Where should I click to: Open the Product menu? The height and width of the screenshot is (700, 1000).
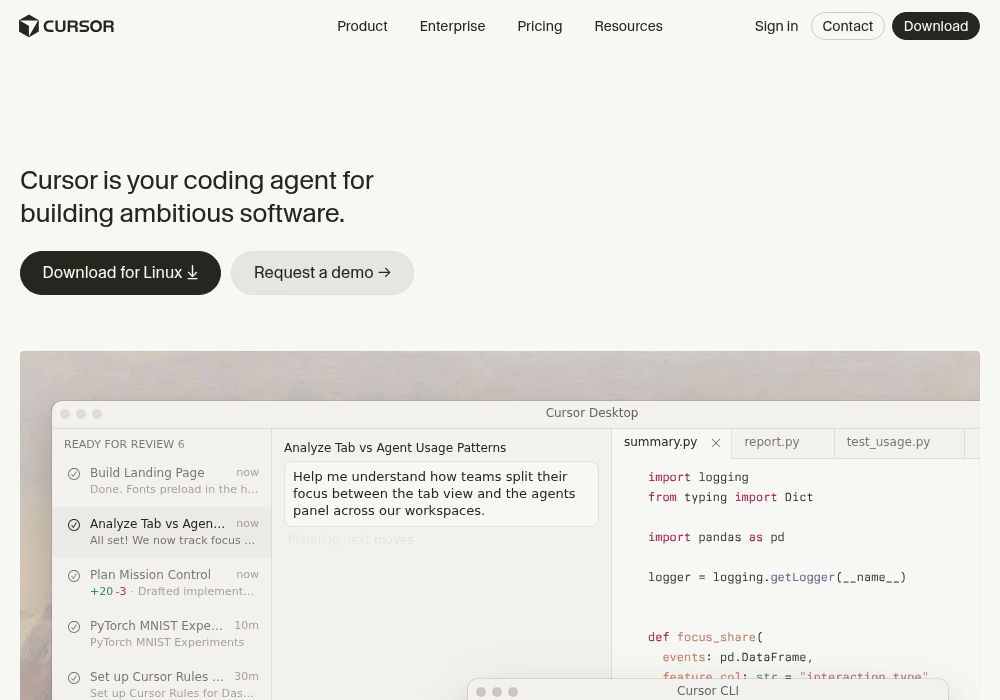[x=362, y=26]
